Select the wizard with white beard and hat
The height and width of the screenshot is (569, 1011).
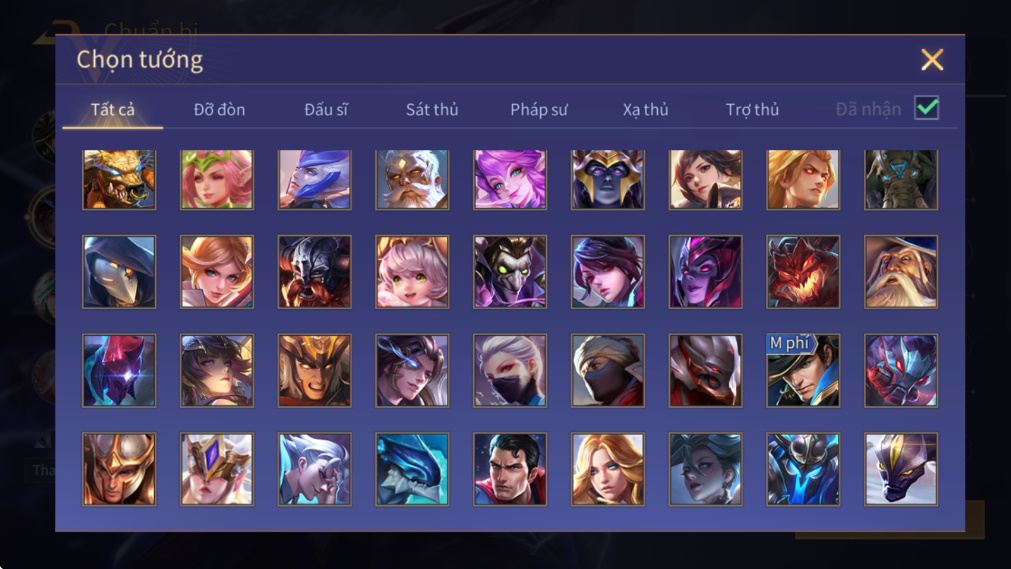point(901,272)
